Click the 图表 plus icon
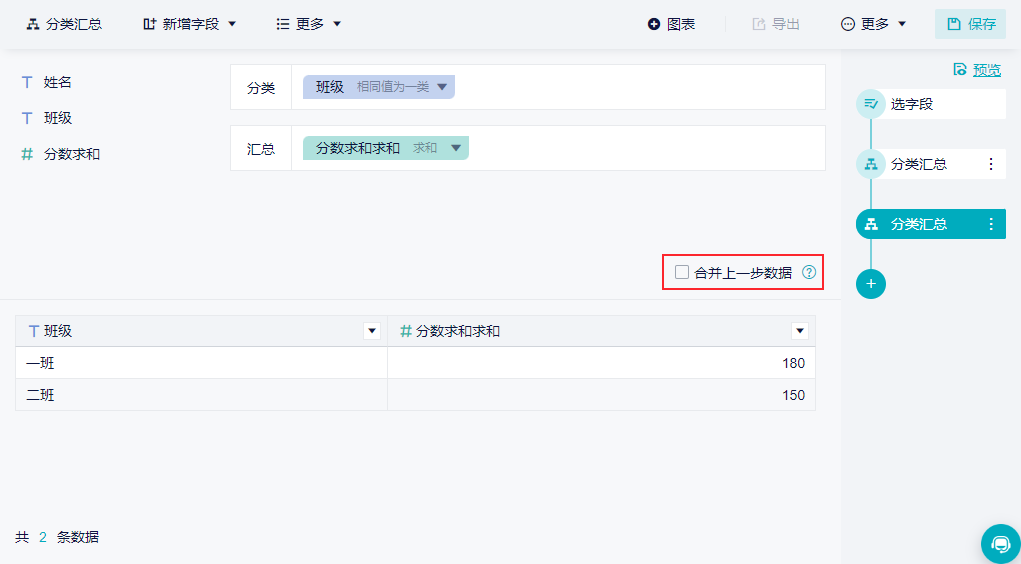 (654, 24)
